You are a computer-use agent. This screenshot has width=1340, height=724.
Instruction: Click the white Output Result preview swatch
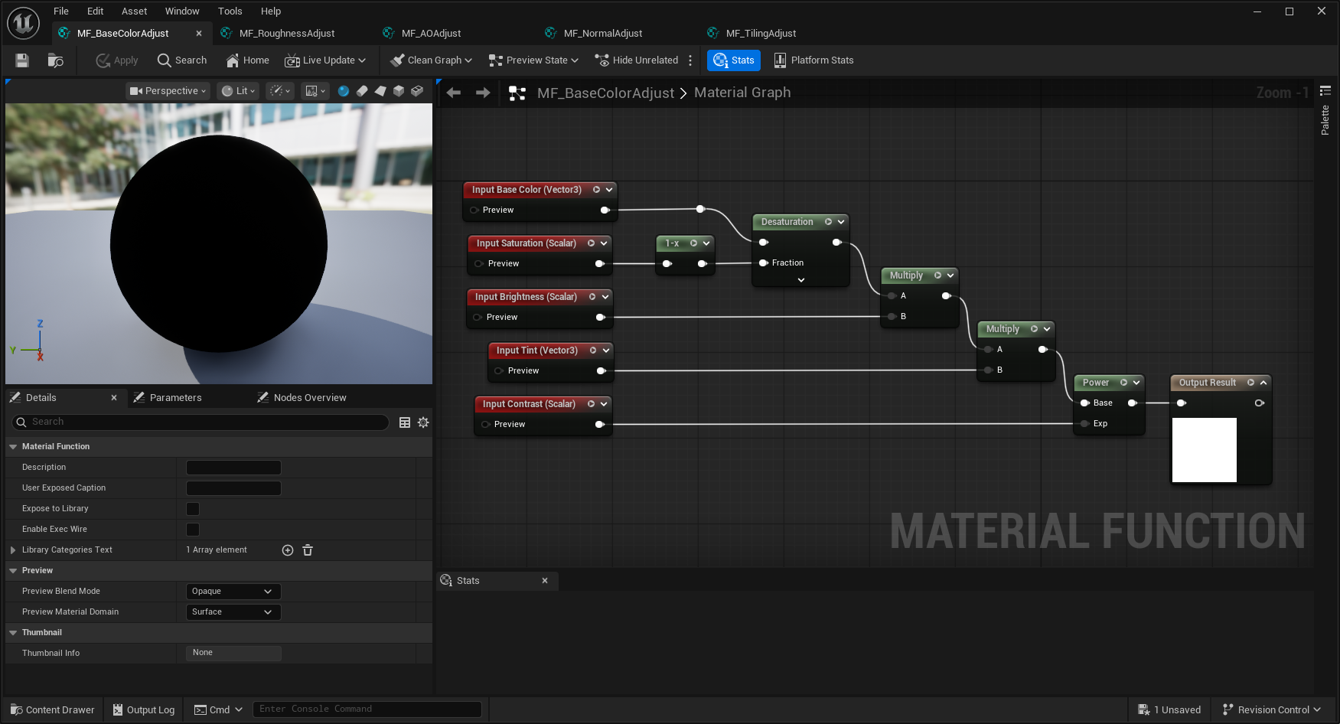[1204, 451]
